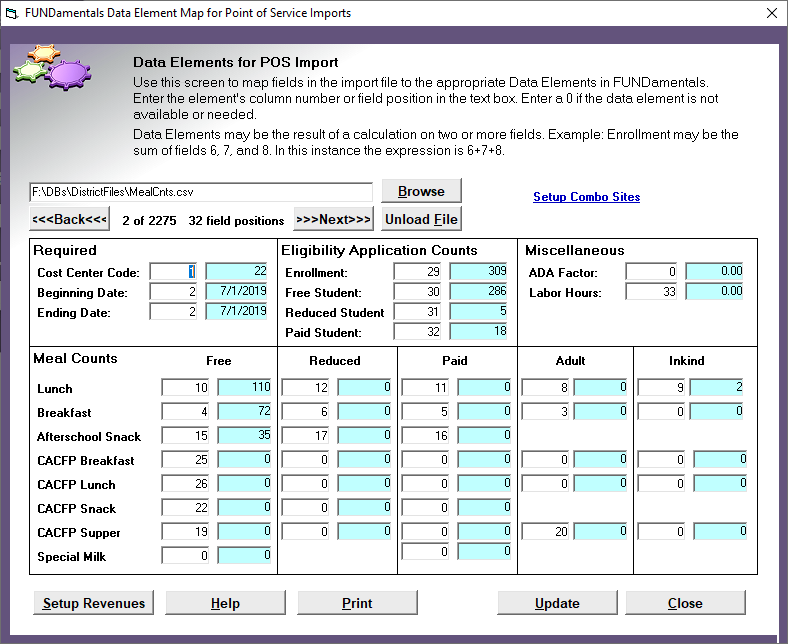Click the Reduced Student position field
The image size is (788, 644).
417,312
